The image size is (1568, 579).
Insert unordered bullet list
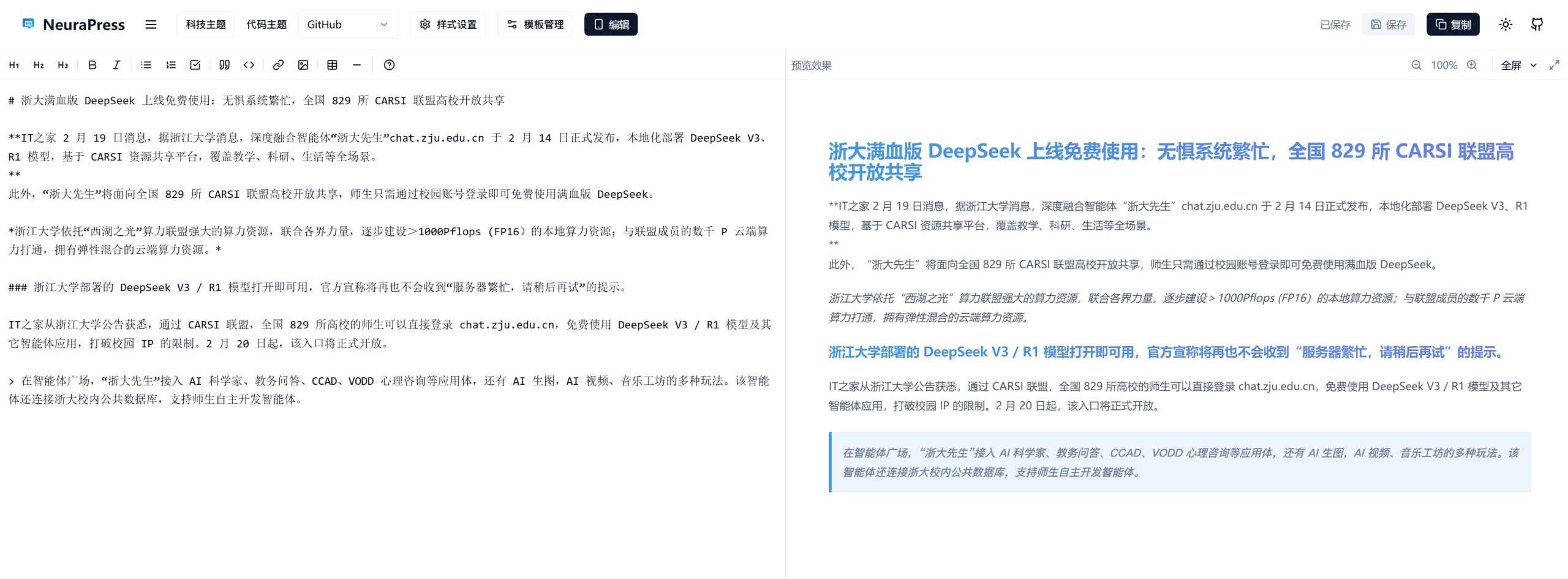146,65
